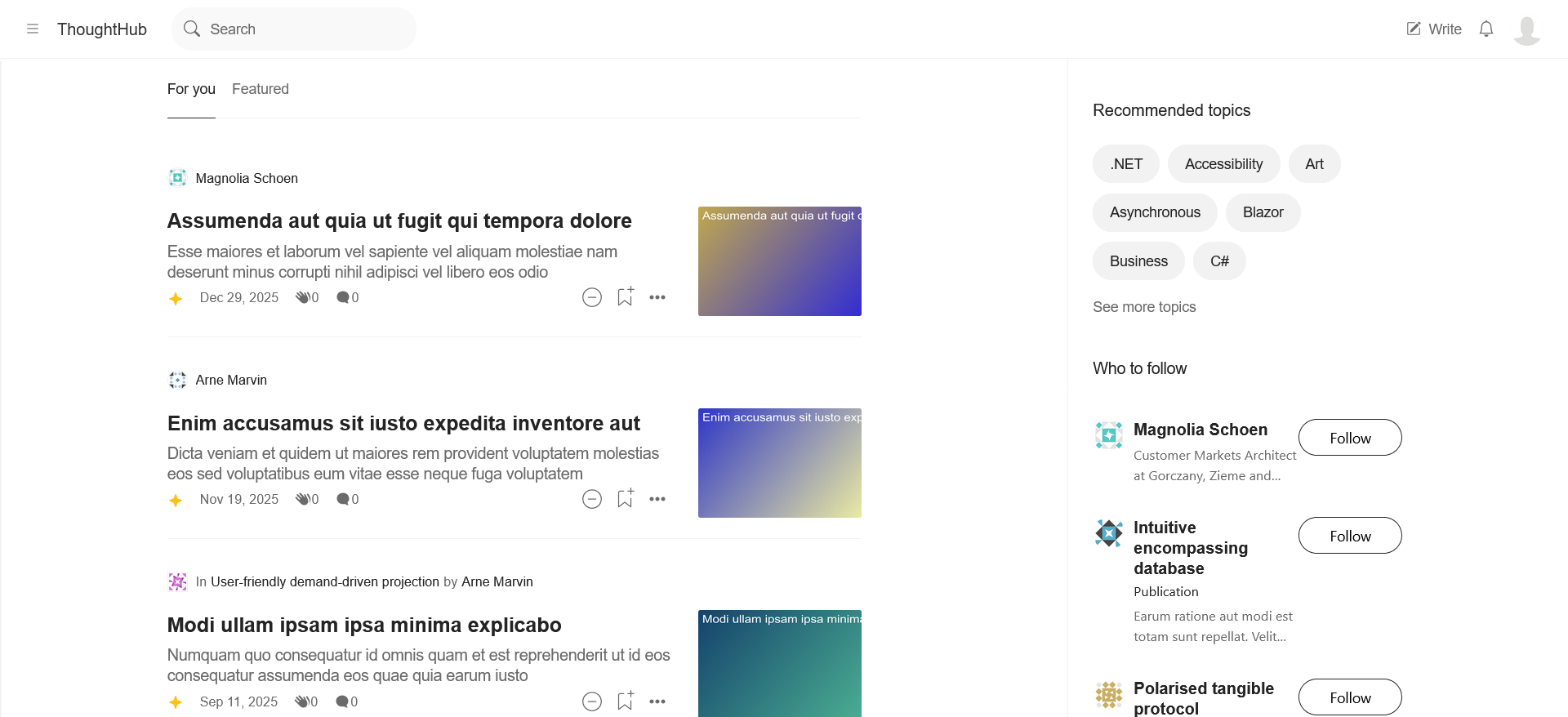Save the Modi ullam ipsam article bookmark
The height and width of the screenshot is (717, 1568).
625,701
